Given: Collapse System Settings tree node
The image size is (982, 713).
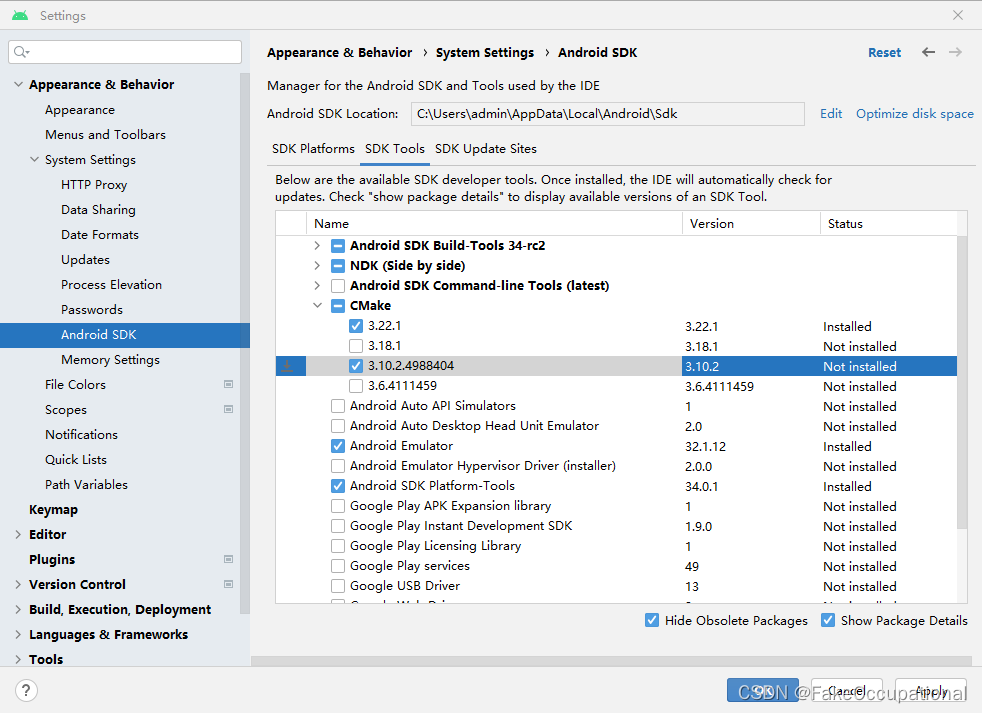Looking at the screenshot, I should tap(34, 159).
